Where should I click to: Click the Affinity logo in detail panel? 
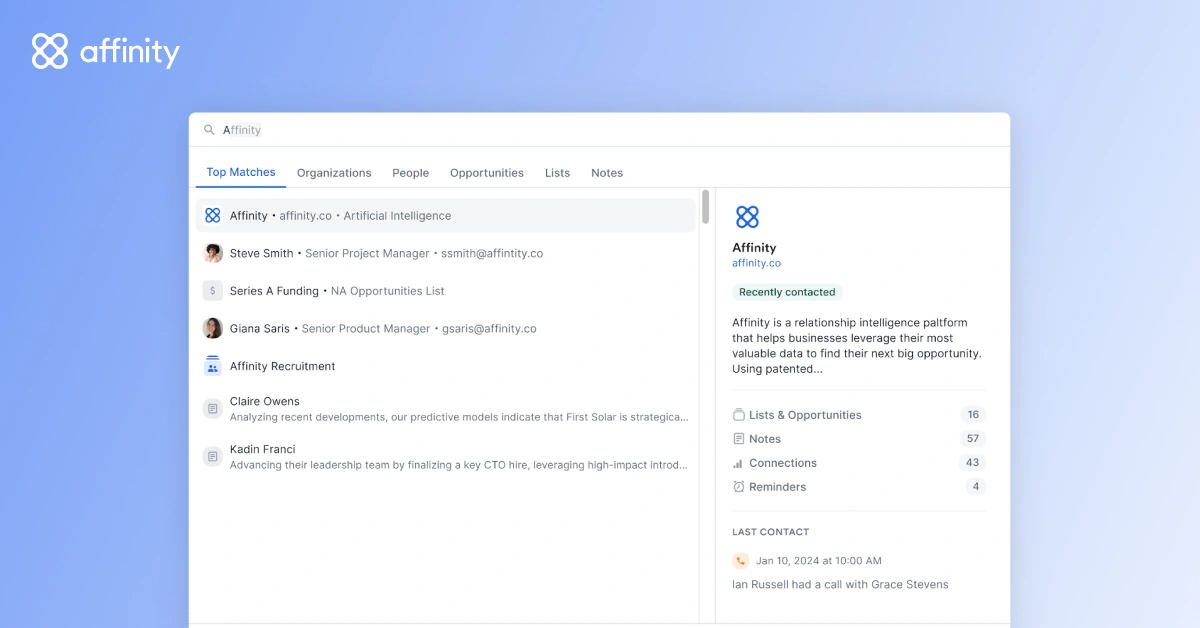747,217
